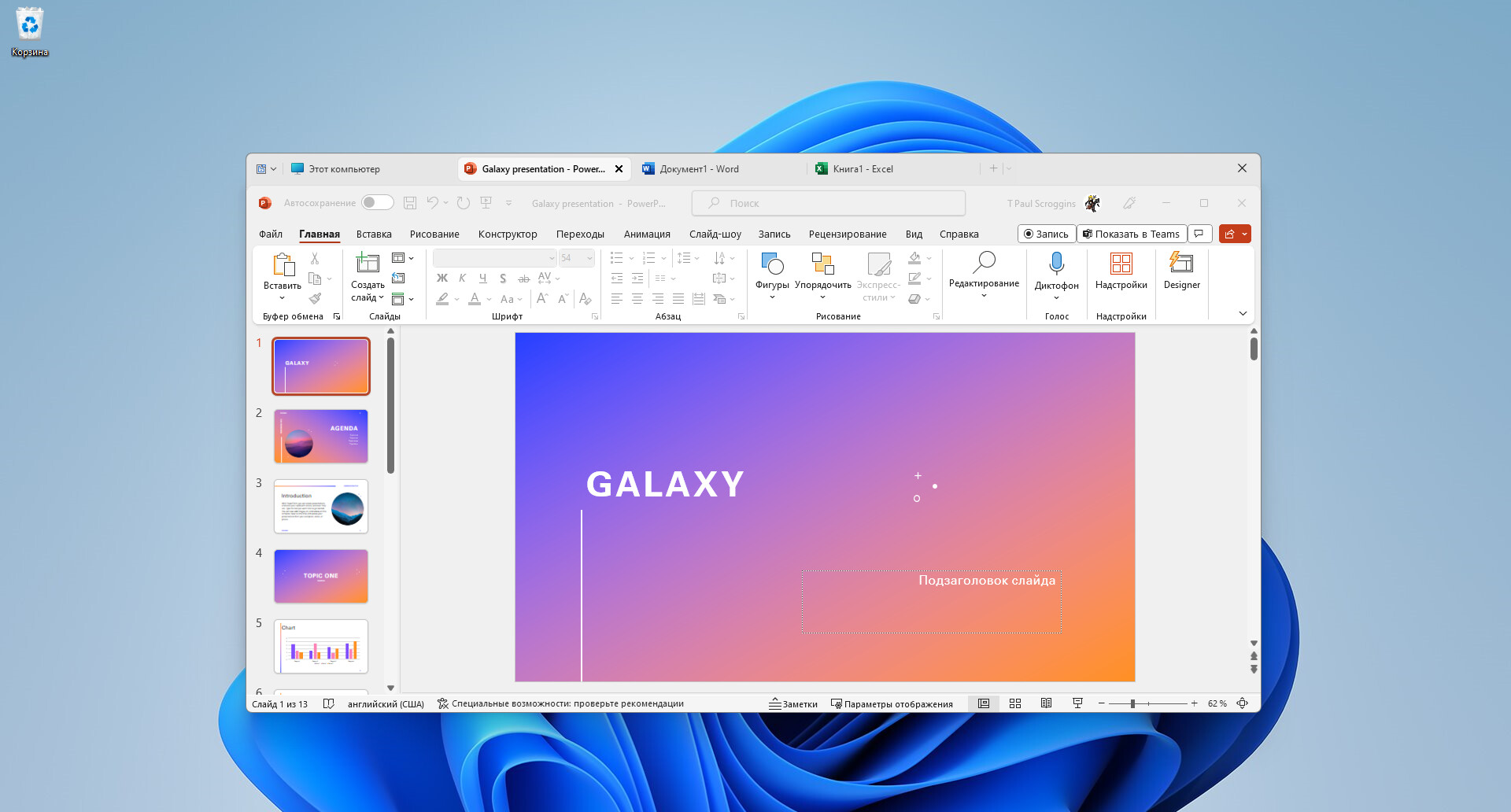Click the zoom slider in status bar
This screenshot has height=812, width=1511.
(1133, 703)
